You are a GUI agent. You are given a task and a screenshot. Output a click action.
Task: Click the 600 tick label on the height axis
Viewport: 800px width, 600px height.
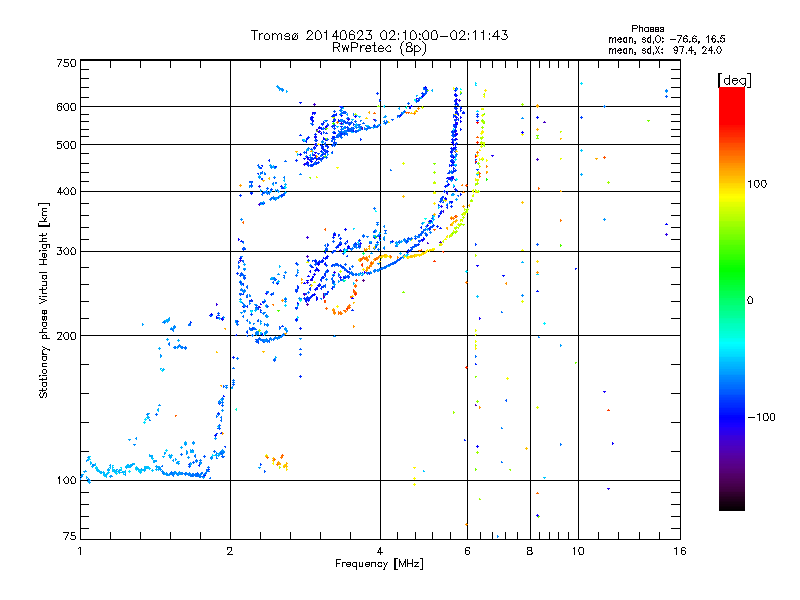click(66, 107)
